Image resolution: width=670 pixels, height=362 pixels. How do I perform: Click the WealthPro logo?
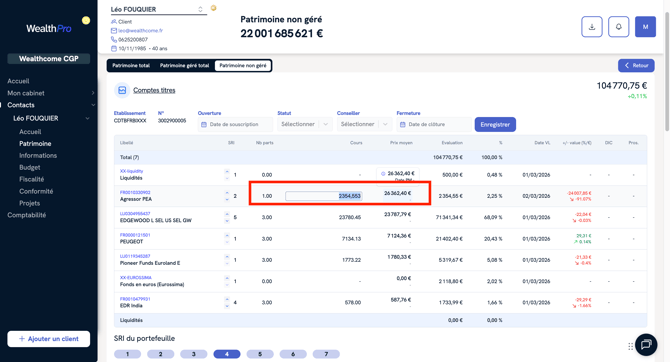(49, 29)
